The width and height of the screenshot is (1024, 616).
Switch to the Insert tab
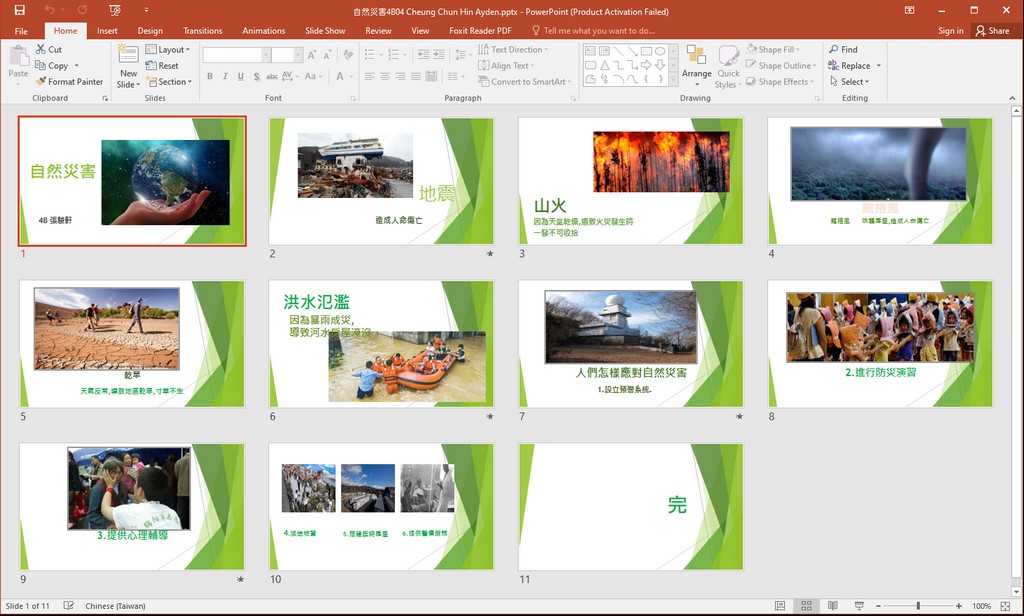pyautogui.click(x=107, y=31)
